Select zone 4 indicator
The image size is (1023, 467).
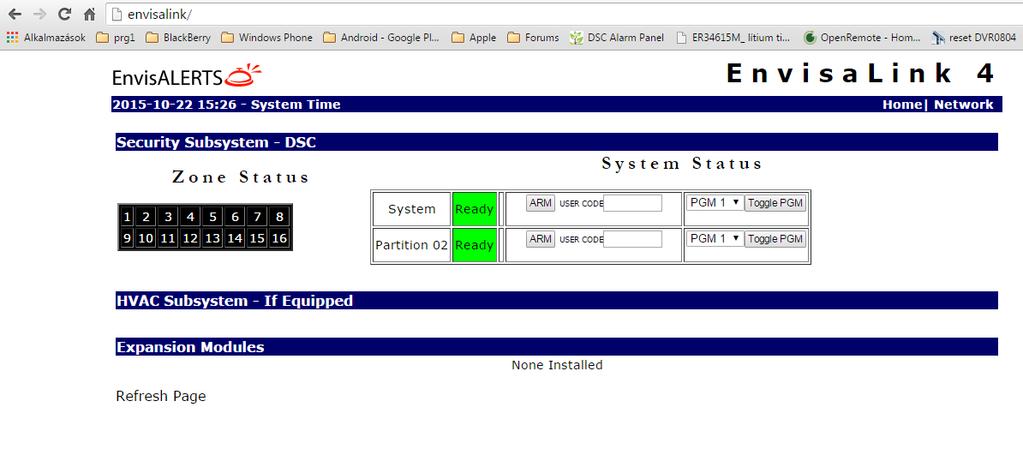click(191, 217)
